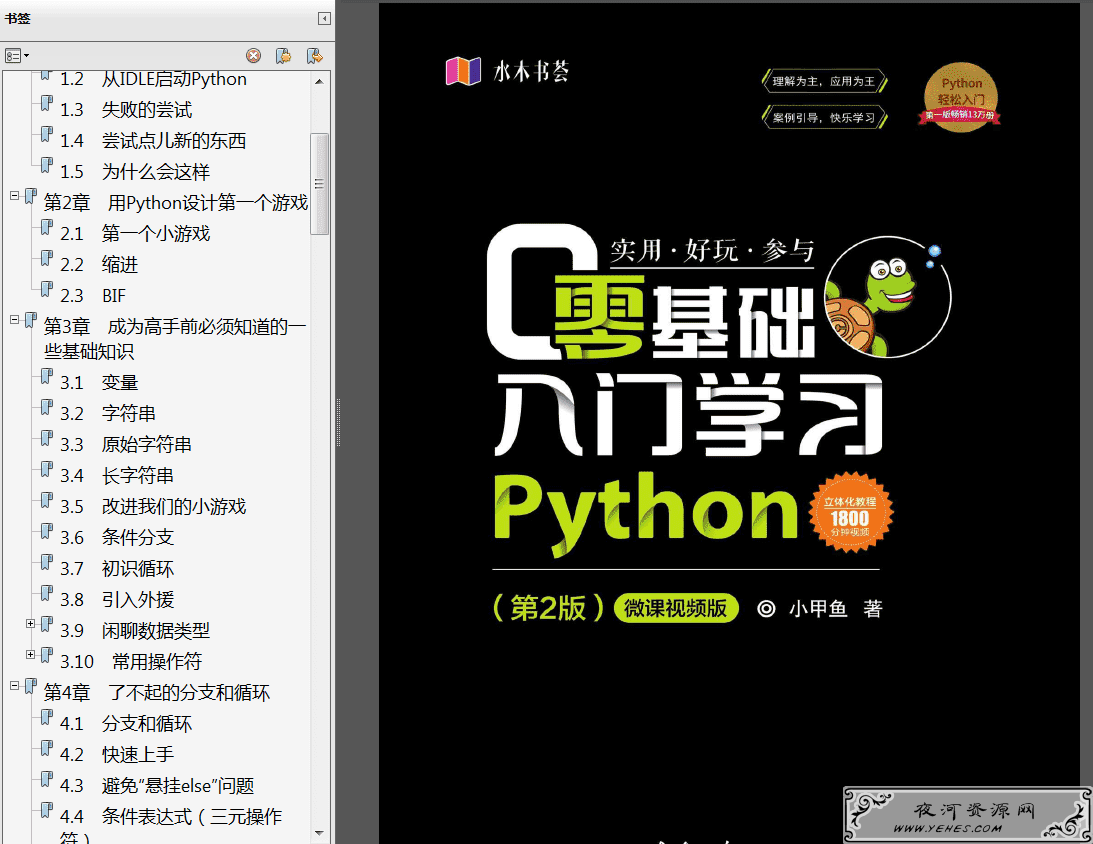1093x844 pixels.
Task: Open bookmark 4.1 分支和循环
Action: click(126, 723)
